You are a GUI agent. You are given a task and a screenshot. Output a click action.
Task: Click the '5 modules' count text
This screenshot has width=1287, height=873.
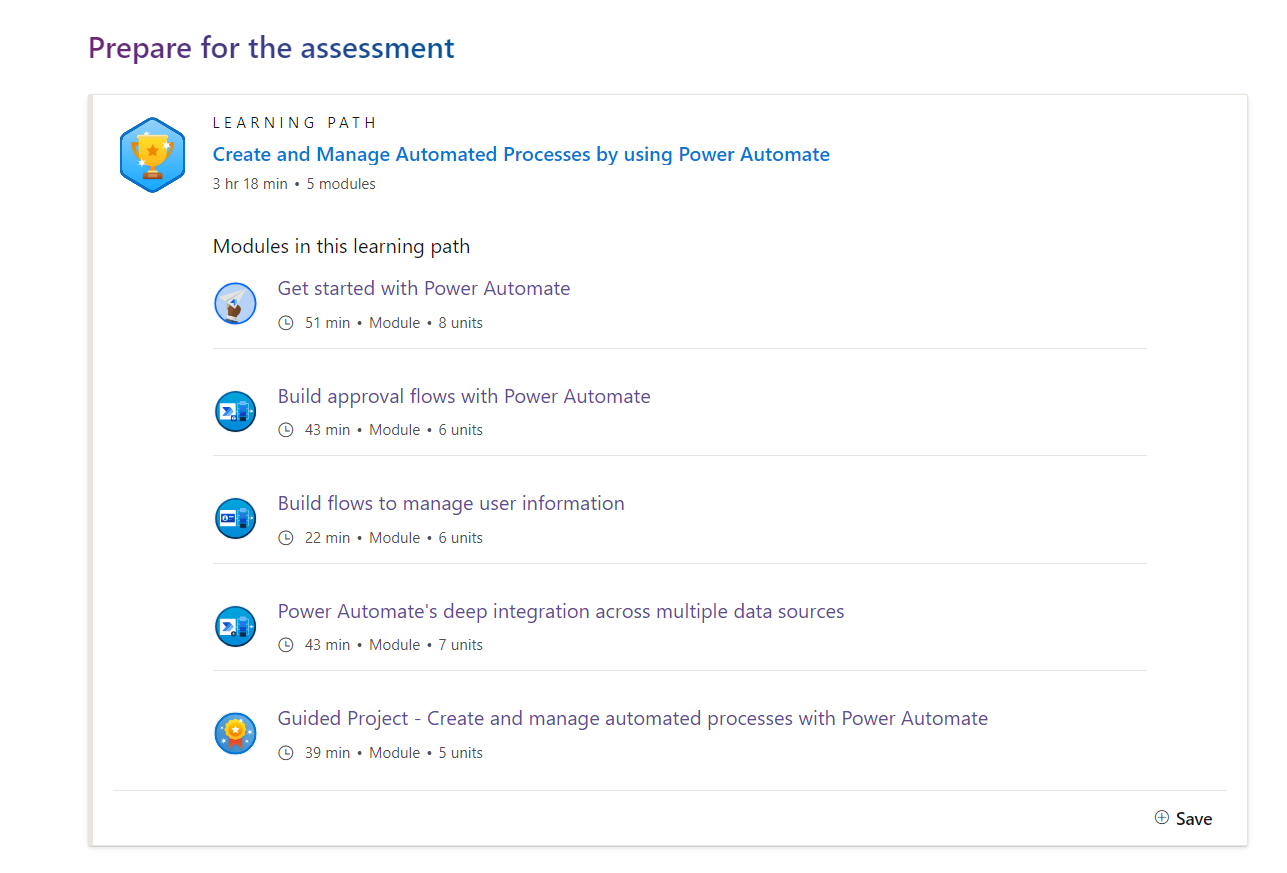341,184
